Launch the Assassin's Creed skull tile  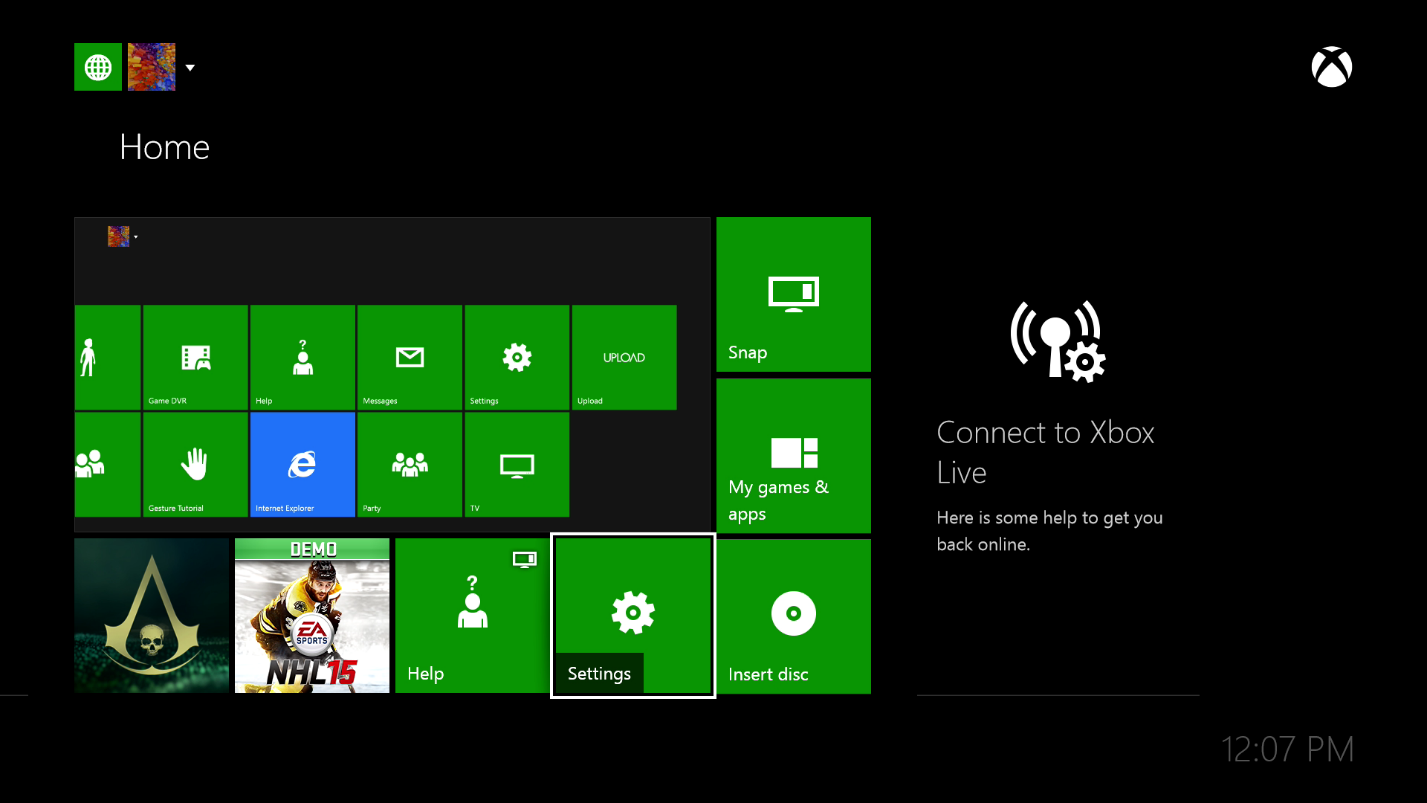[152, 616]
